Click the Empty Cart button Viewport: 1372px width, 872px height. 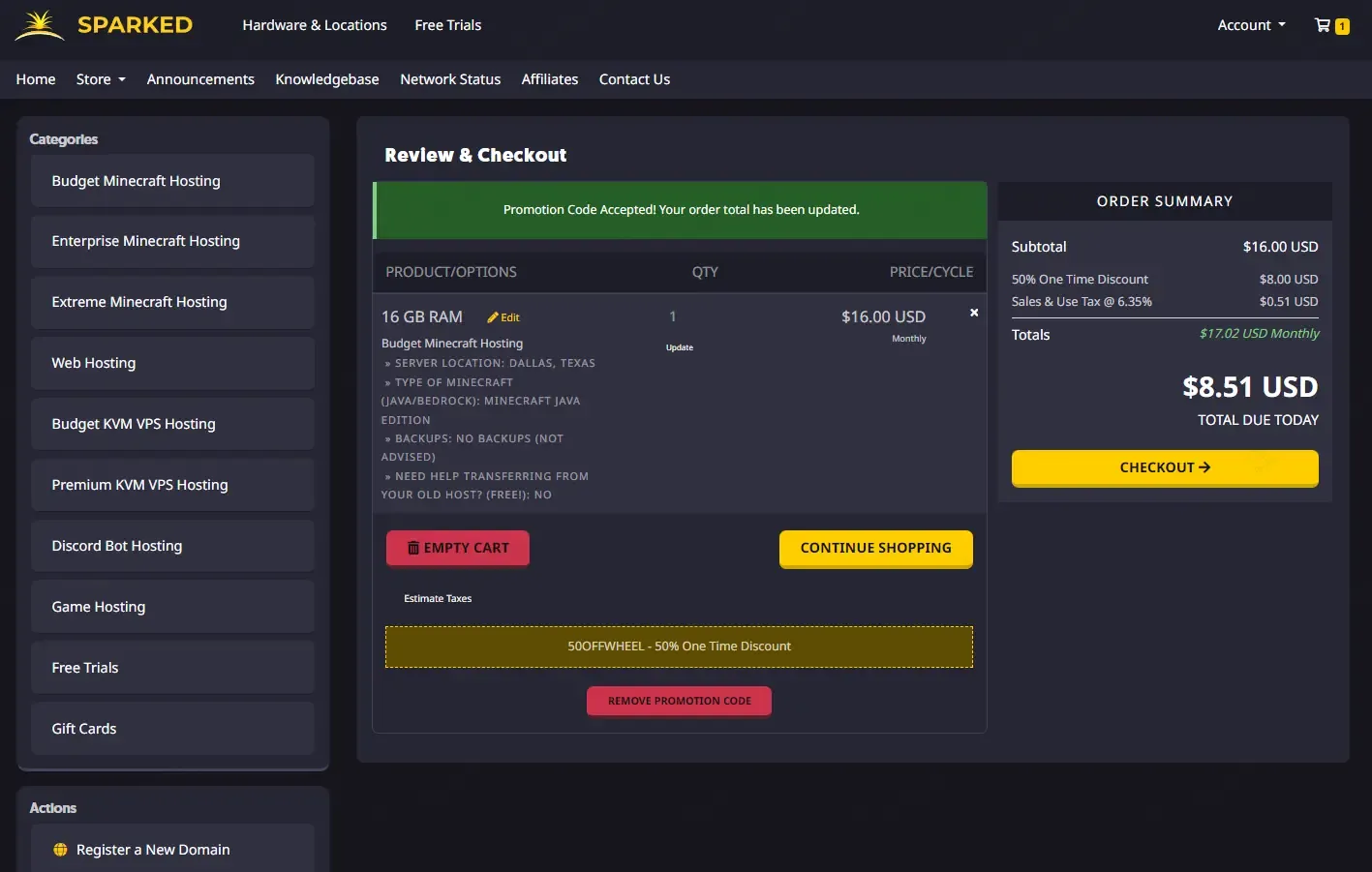[458, 548]
